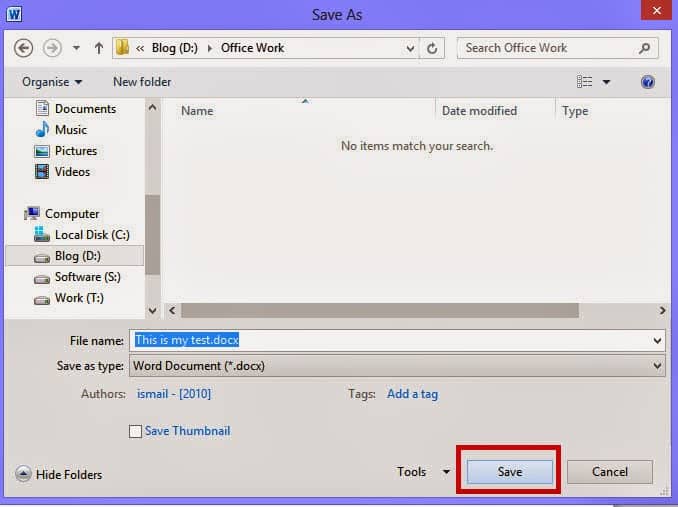The width and height of the screenshot is (678, 507).
Task: Expand the Save as type dropdown
Action: pyautogui.click(x=657, y=366)
